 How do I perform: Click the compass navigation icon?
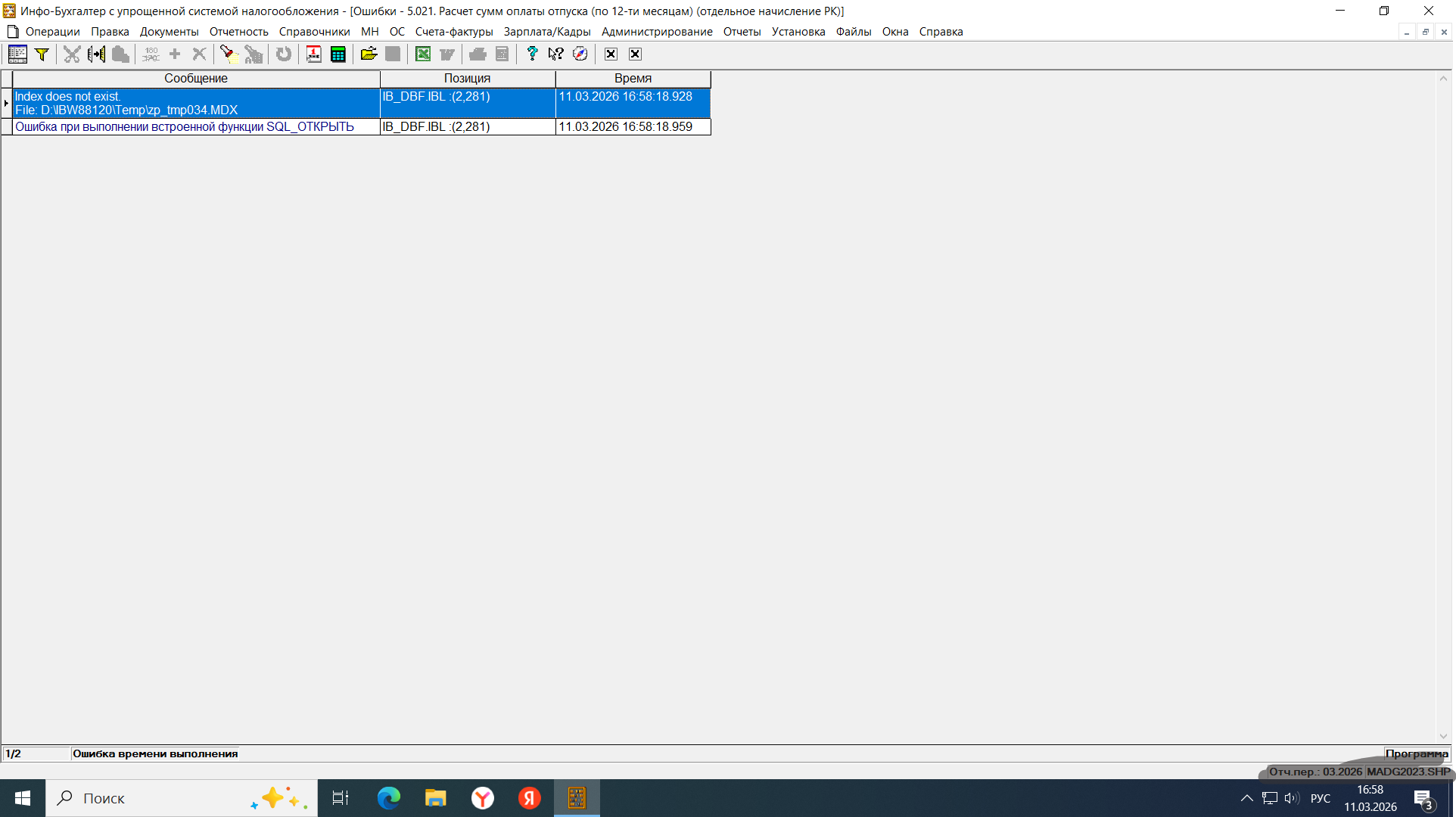(x=580, y=54)
